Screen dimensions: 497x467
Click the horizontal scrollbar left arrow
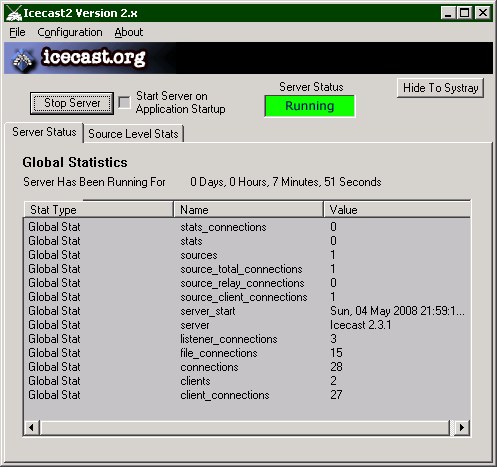coord(31,427)
